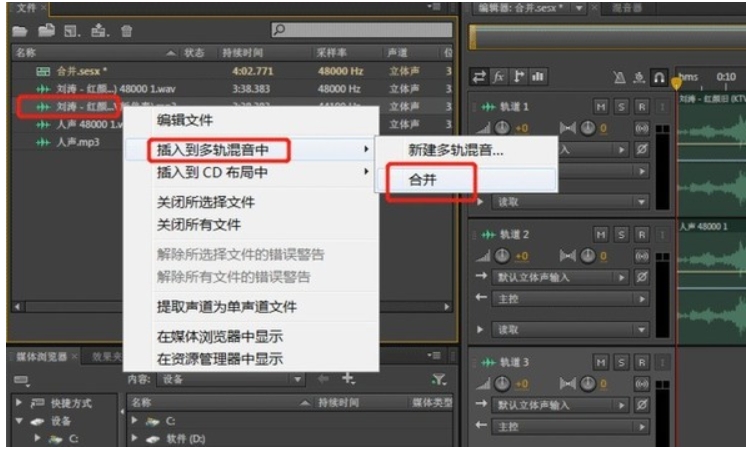746x450 pixels.
Task: Switch to the 媒体浏览器 tab
Action: (x=42, y=357)
